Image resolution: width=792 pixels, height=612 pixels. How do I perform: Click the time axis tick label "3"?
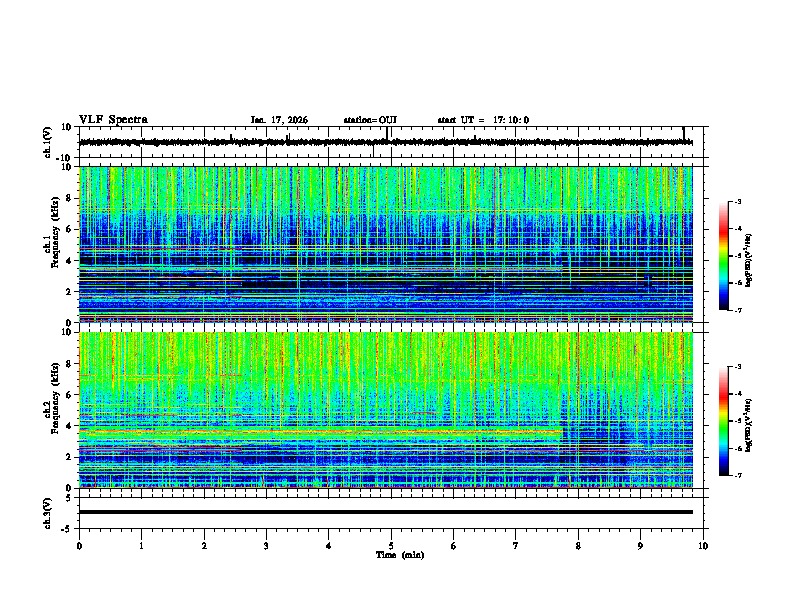click(266, 546)
